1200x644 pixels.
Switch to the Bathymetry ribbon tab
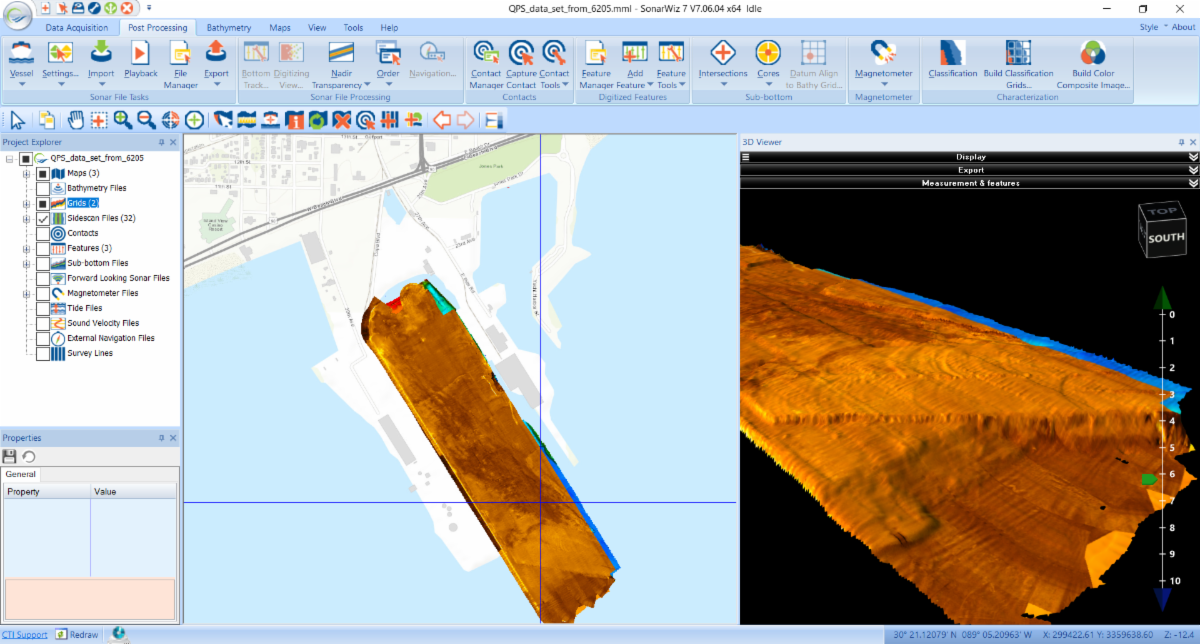pyautogui.click(x=228, y=27)
